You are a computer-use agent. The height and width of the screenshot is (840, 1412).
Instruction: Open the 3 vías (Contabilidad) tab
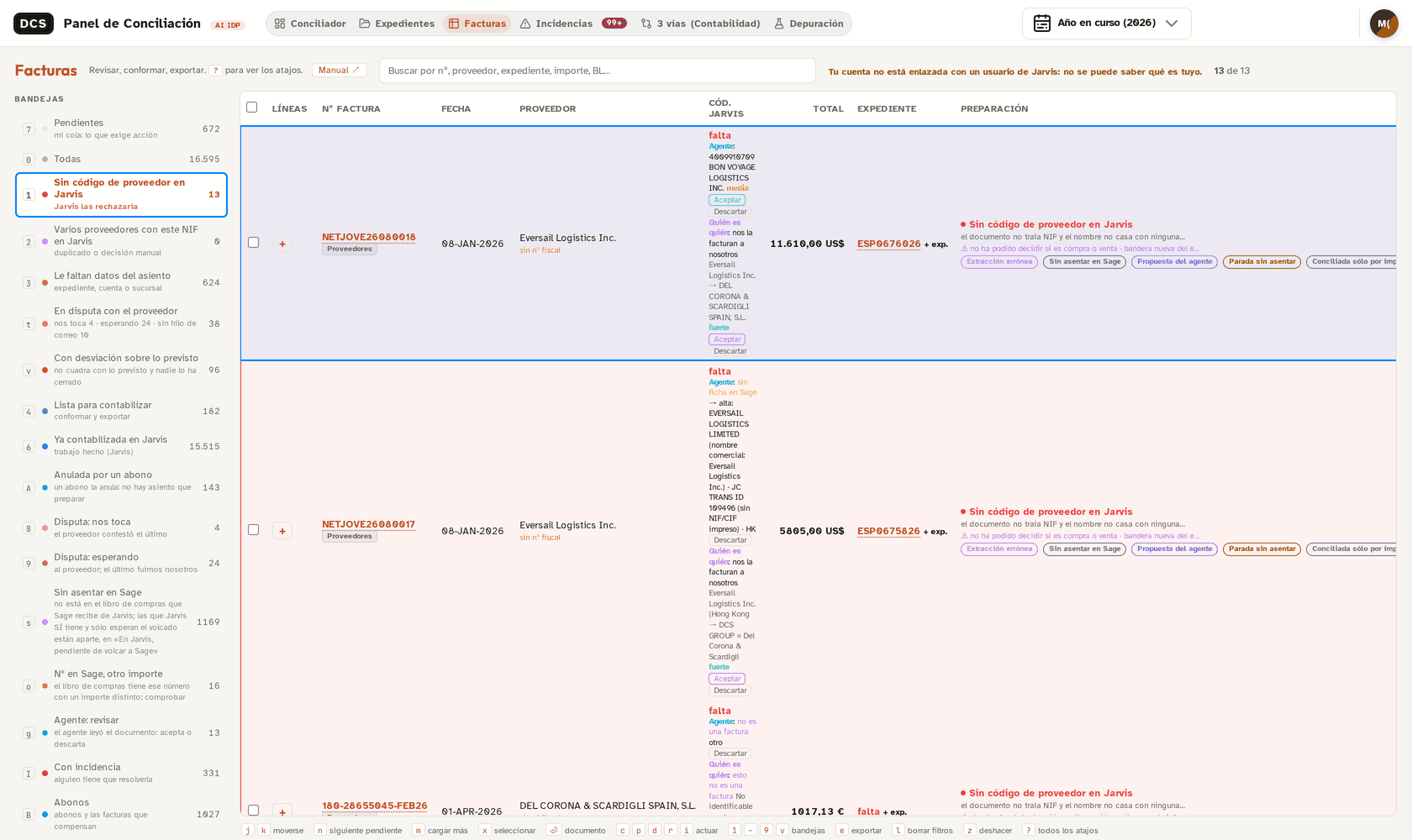click(700, 24)
